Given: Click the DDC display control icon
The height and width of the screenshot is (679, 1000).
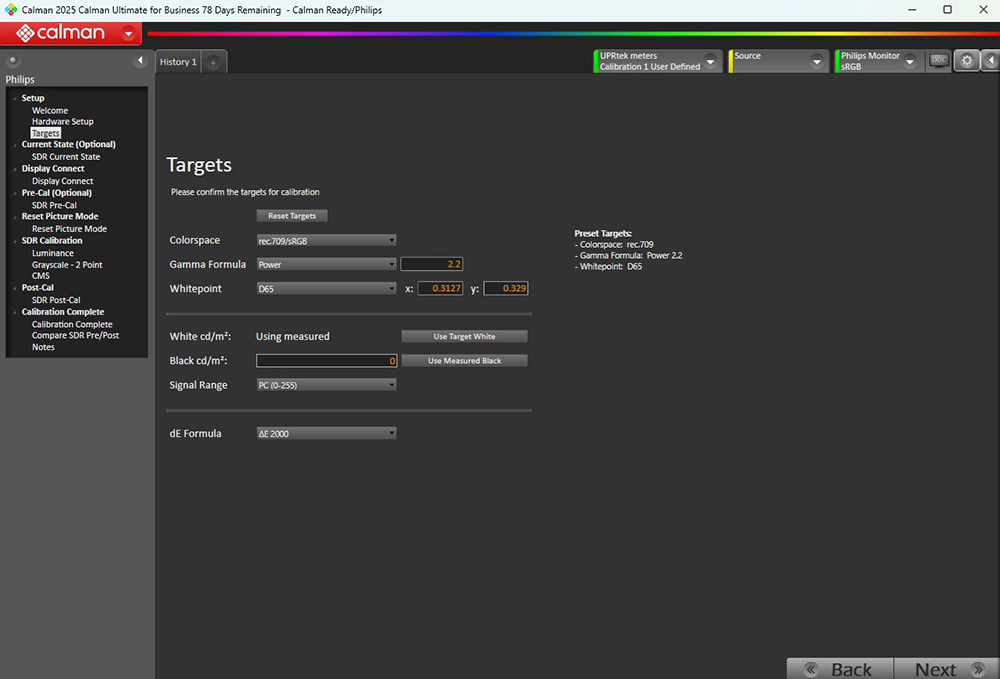Looking at the screenshot, I should coord(939,61).
